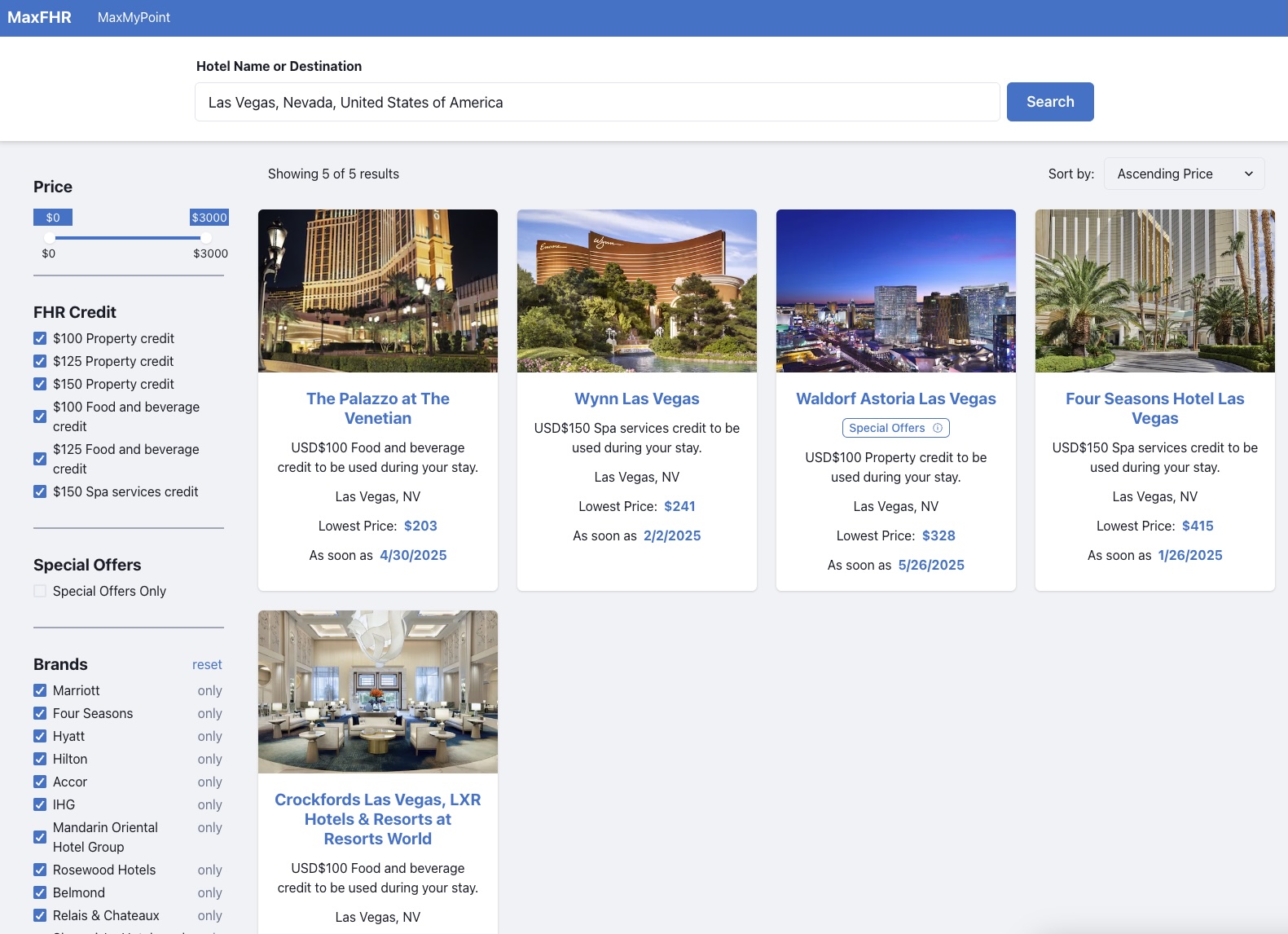
Task: Click the price range slider track
Action: [128, 238]
